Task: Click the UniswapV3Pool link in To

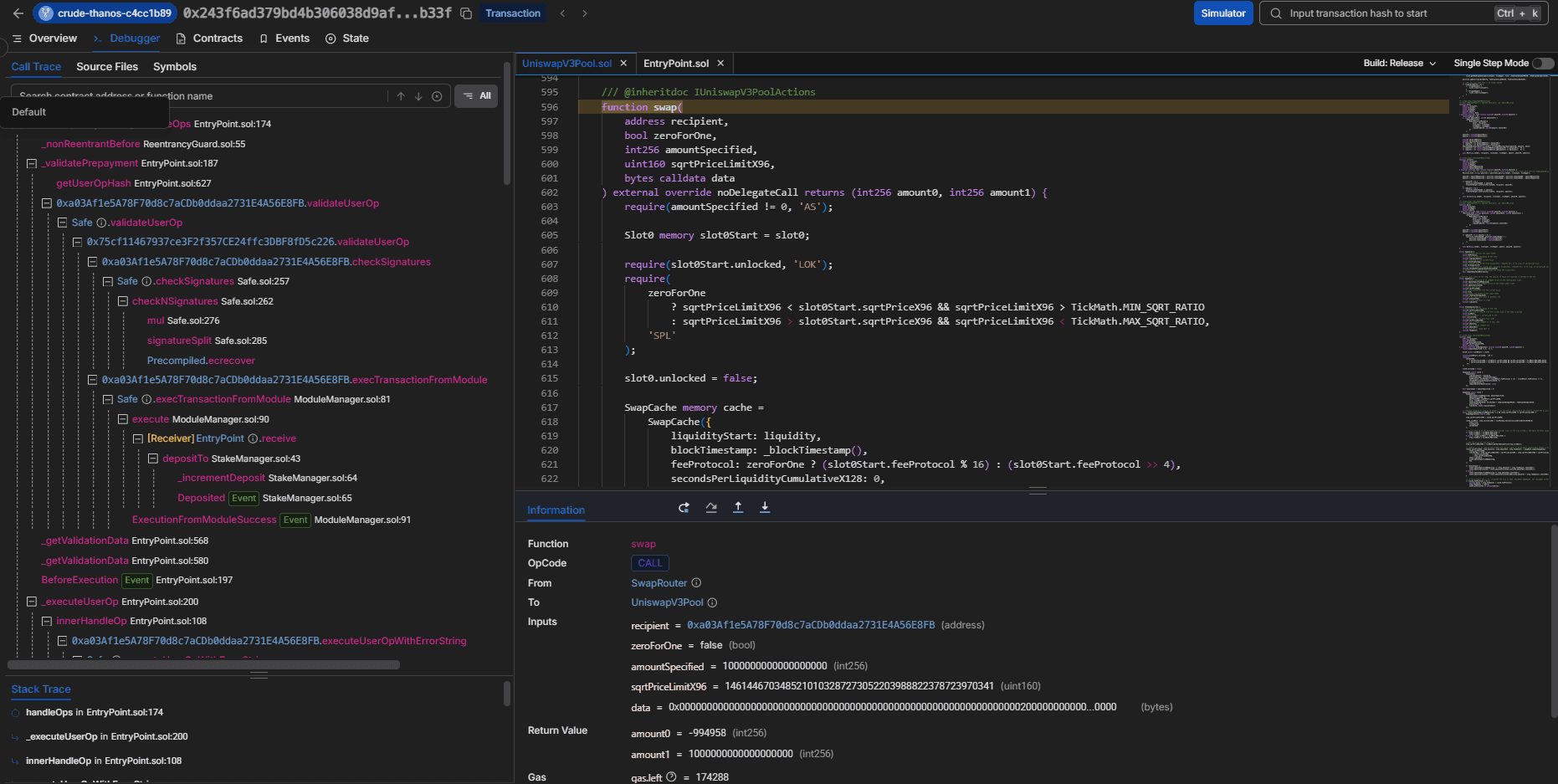Action: [x=667, y=602]
